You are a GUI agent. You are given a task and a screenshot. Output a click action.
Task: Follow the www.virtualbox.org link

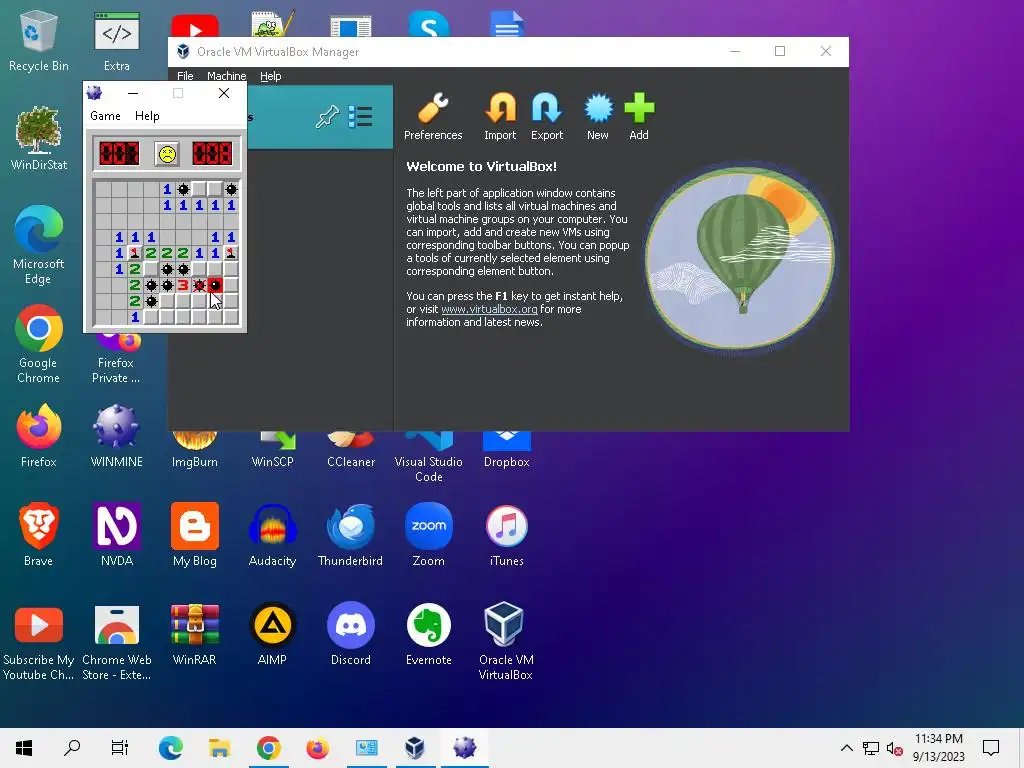tap(489, 309)
